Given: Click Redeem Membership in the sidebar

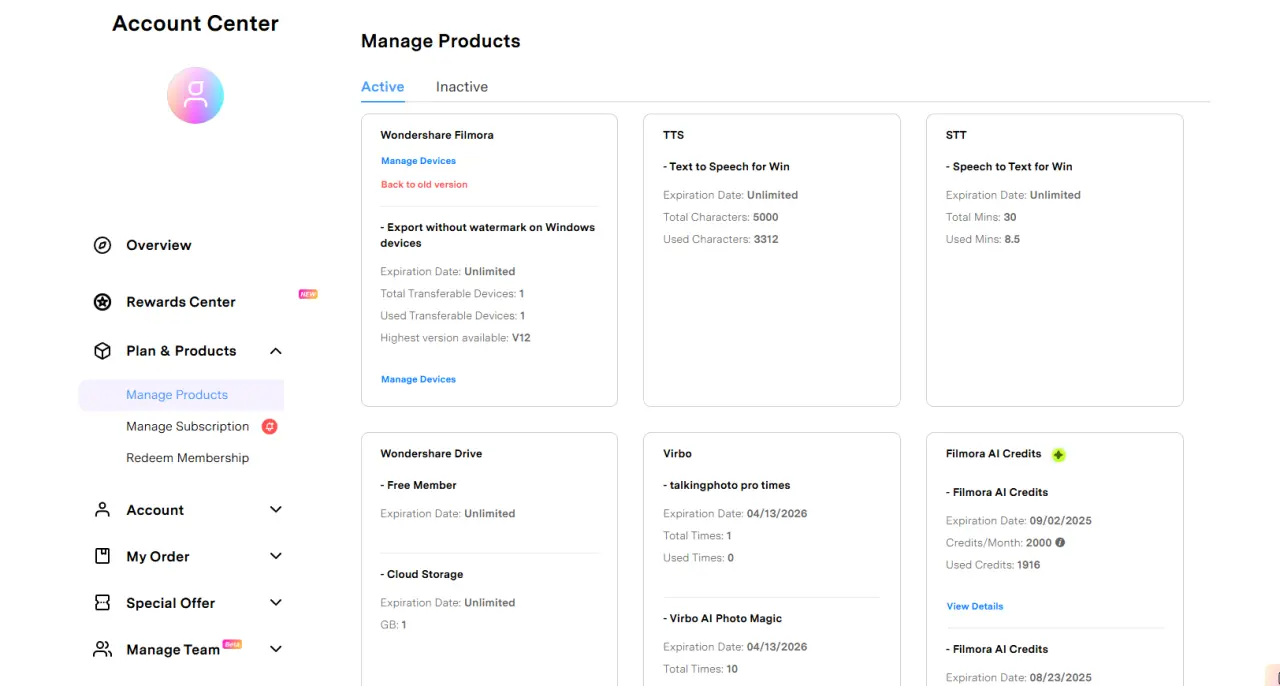Looking at the screenshot, I should [x=187, y=458].
